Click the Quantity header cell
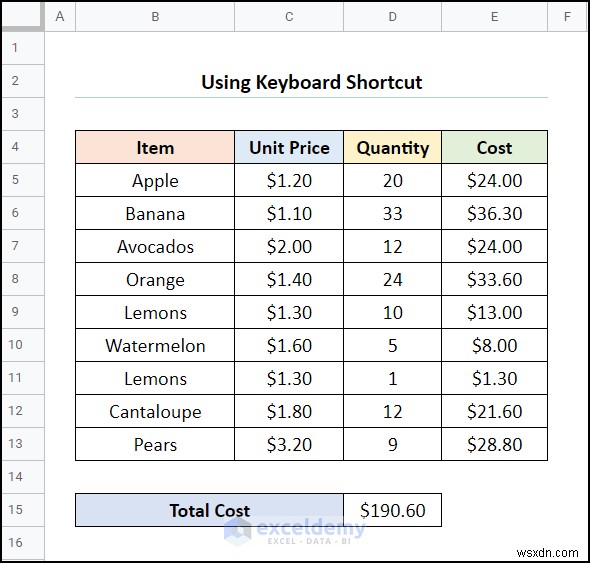 [x=392, y=147]
